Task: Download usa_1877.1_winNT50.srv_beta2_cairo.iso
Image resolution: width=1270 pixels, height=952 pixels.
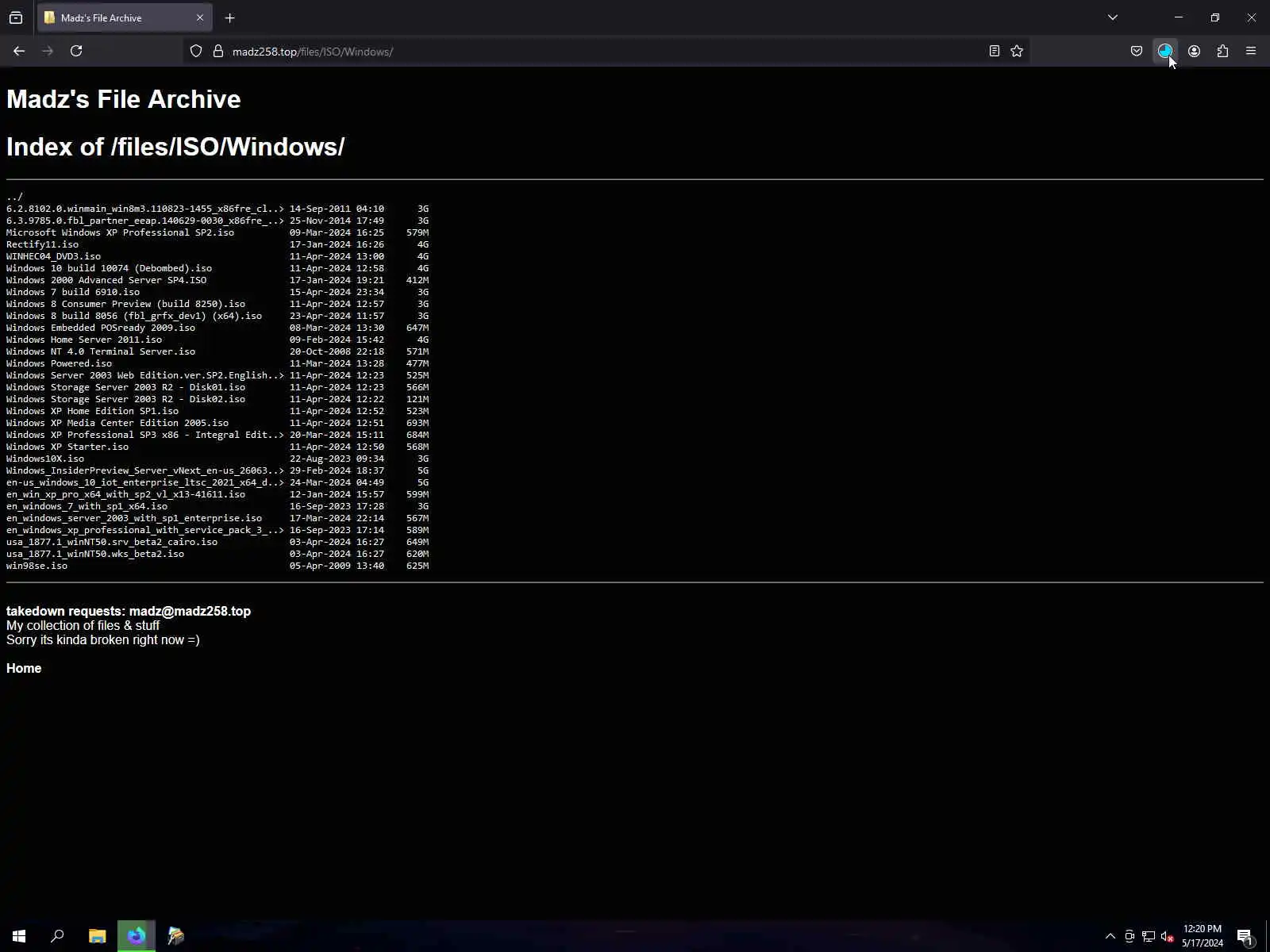Action: pos(112,542)
